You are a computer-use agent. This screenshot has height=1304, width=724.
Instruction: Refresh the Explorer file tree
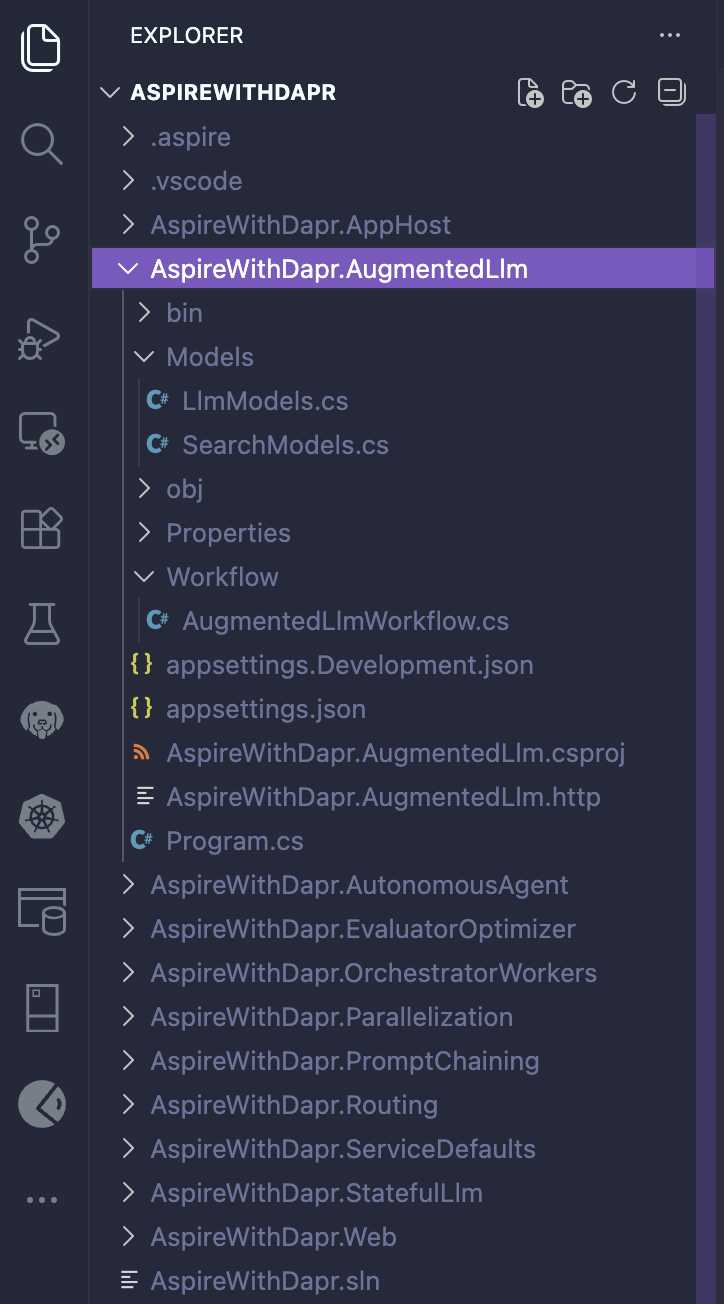tap(624, 93)
